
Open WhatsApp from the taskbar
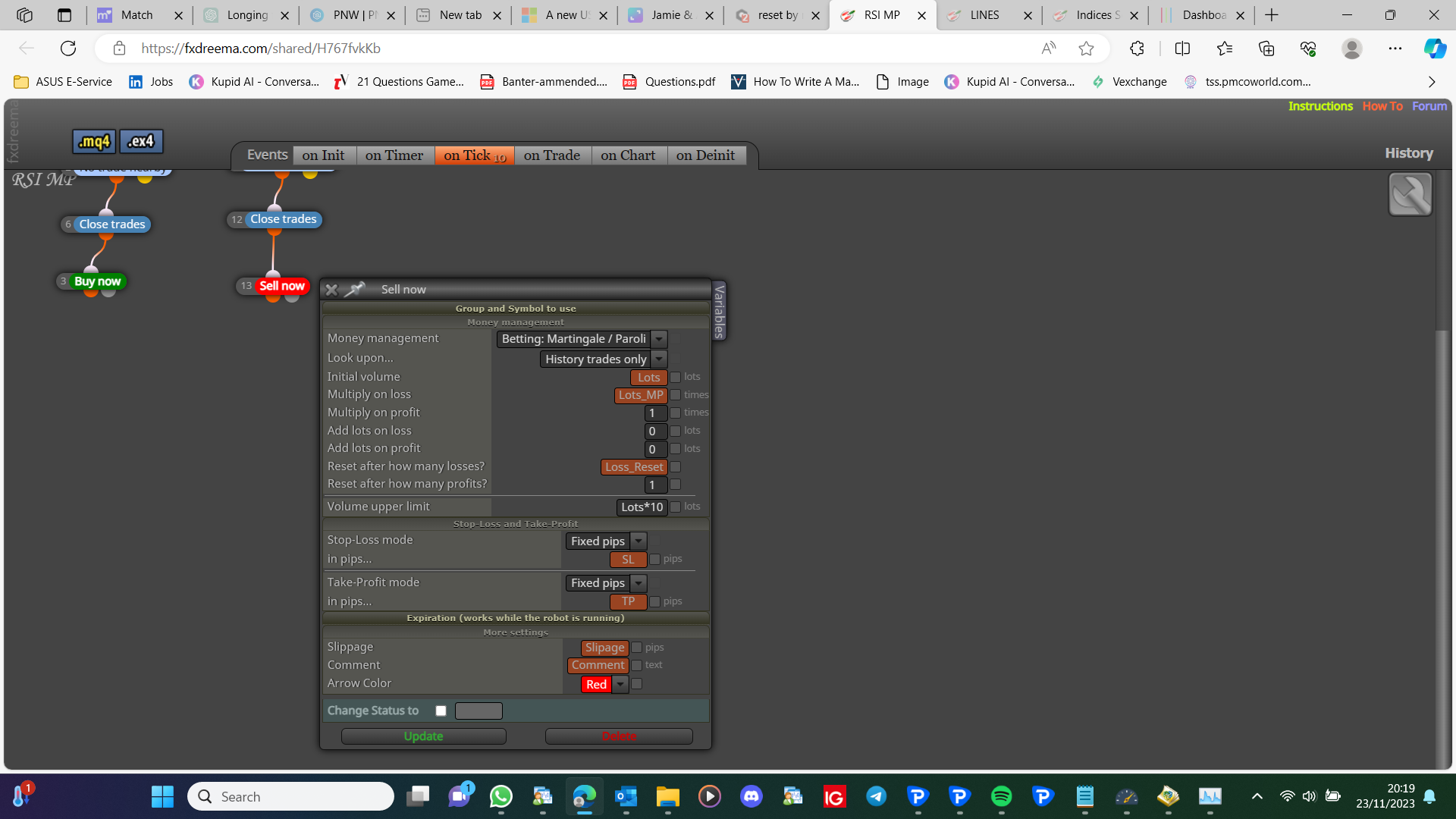501,796
